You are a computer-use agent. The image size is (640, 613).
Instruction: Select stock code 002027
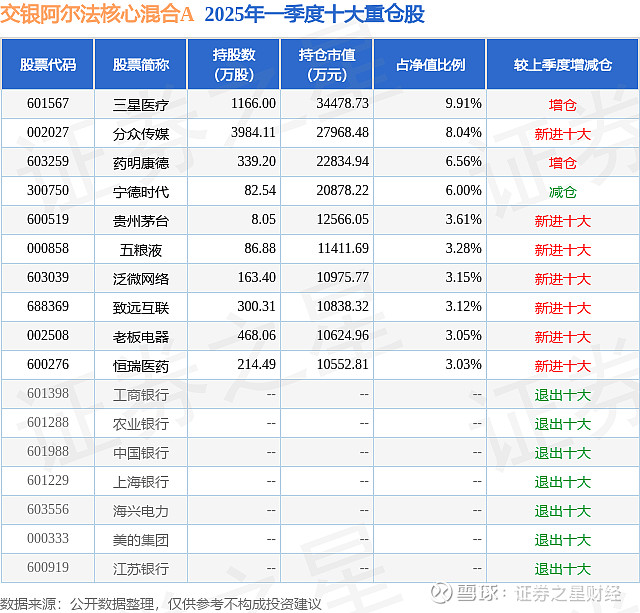click(48, 133)
